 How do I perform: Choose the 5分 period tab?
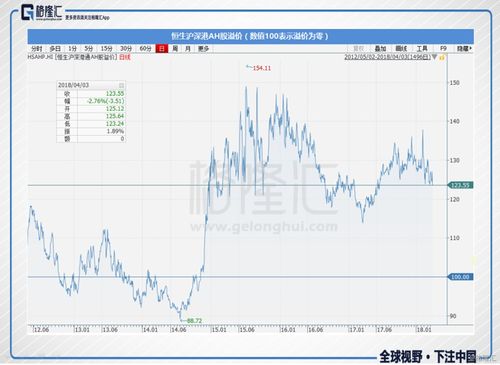[x=88, y=49]
